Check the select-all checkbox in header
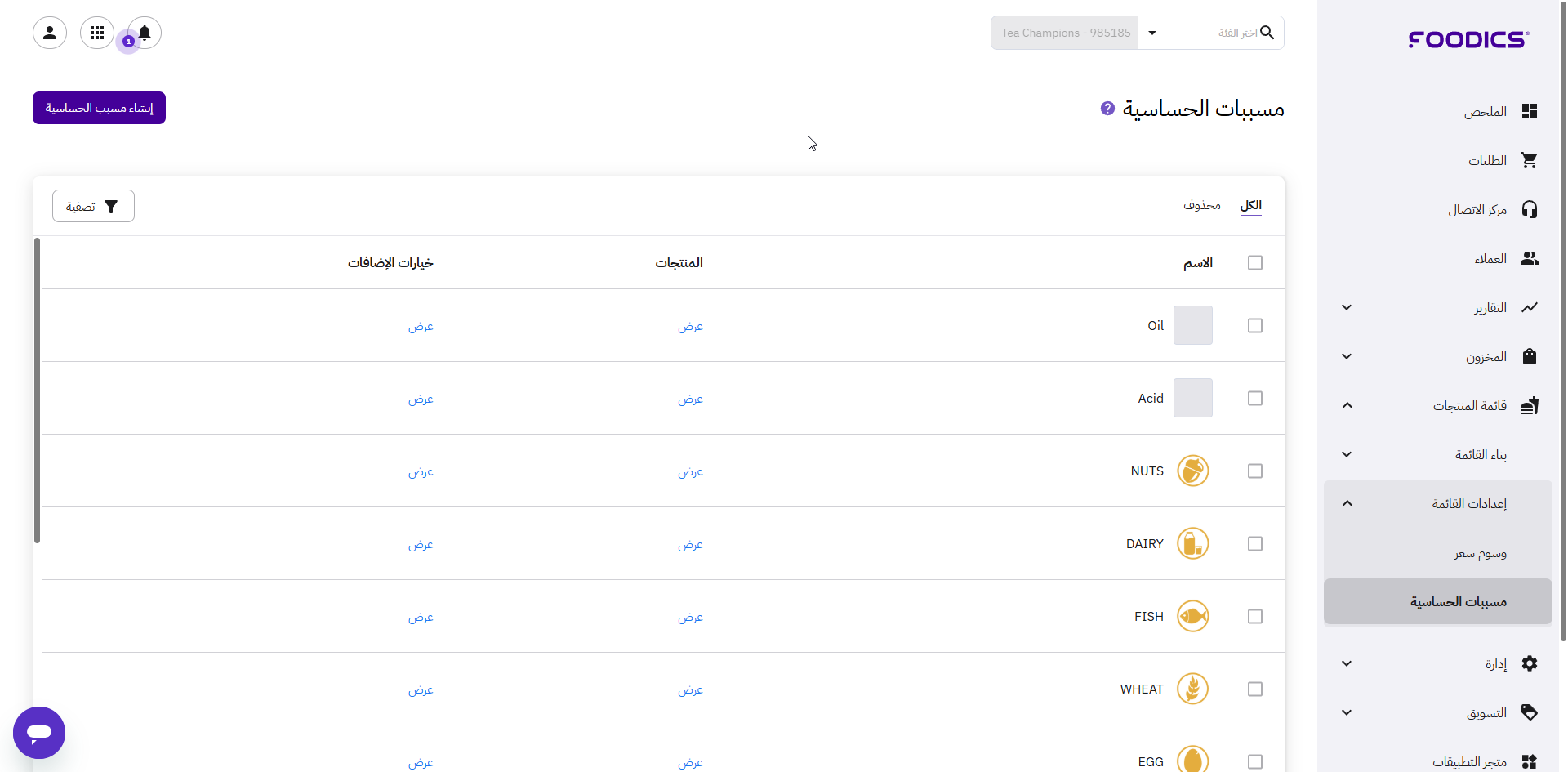The width and height of the screenshot is (1568, 772). coord(1255,263)
